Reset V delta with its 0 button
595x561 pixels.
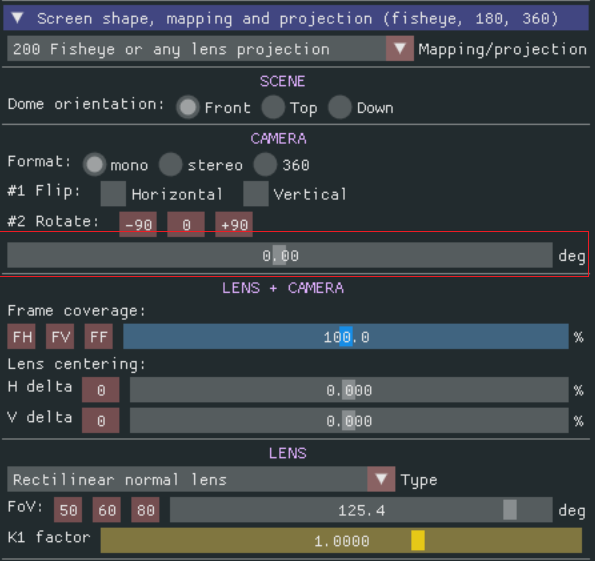coord(101,421)
